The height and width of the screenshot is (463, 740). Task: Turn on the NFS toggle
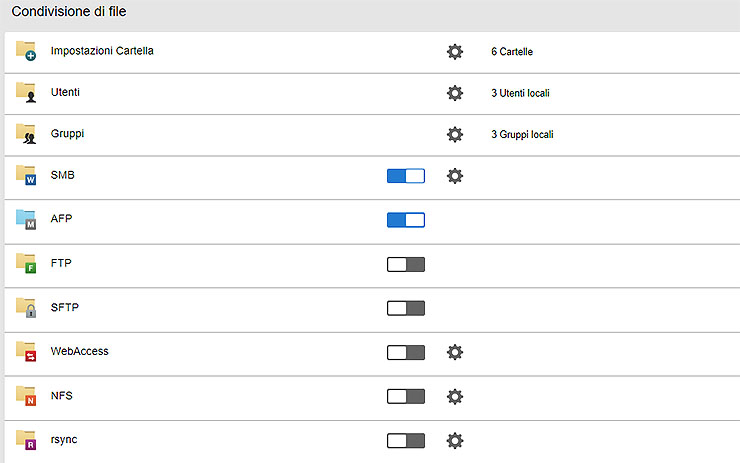point(406,396)
